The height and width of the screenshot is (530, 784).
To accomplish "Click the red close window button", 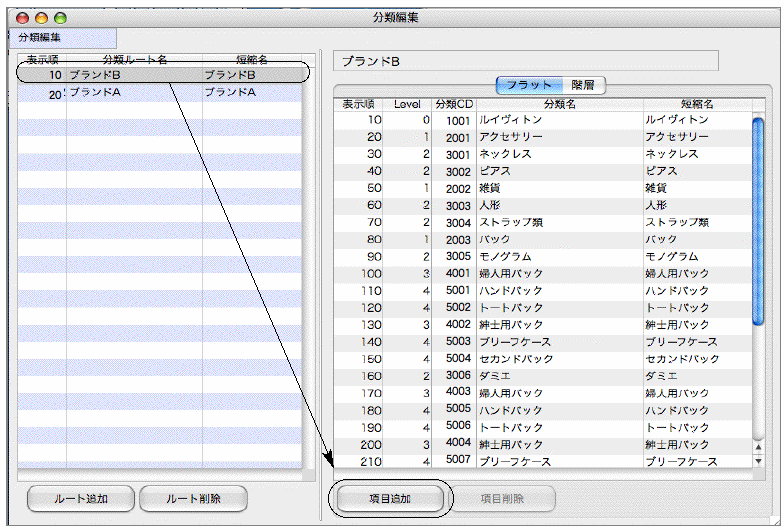I will [x=22, y=18].
